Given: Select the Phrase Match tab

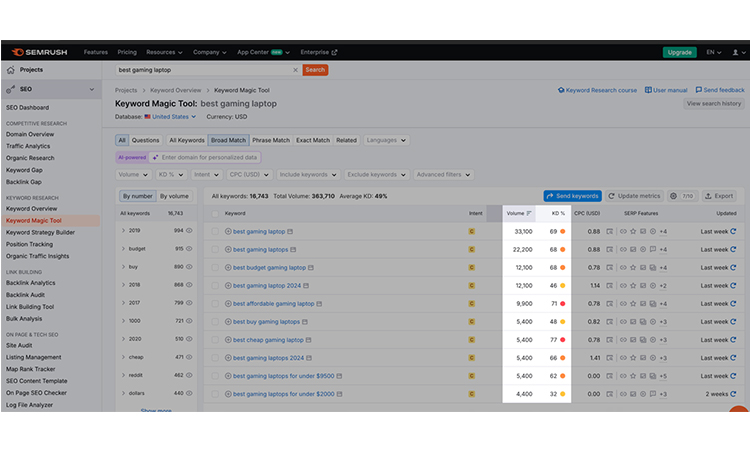Looking at the screenshot, I should point(271,140).
